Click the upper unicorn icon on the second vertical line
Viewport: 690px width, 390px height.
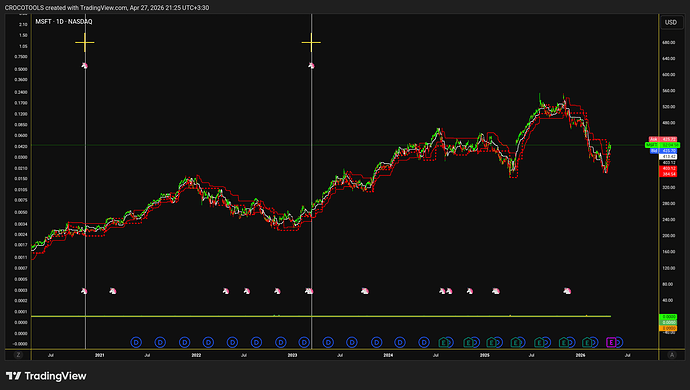[311, 66]
